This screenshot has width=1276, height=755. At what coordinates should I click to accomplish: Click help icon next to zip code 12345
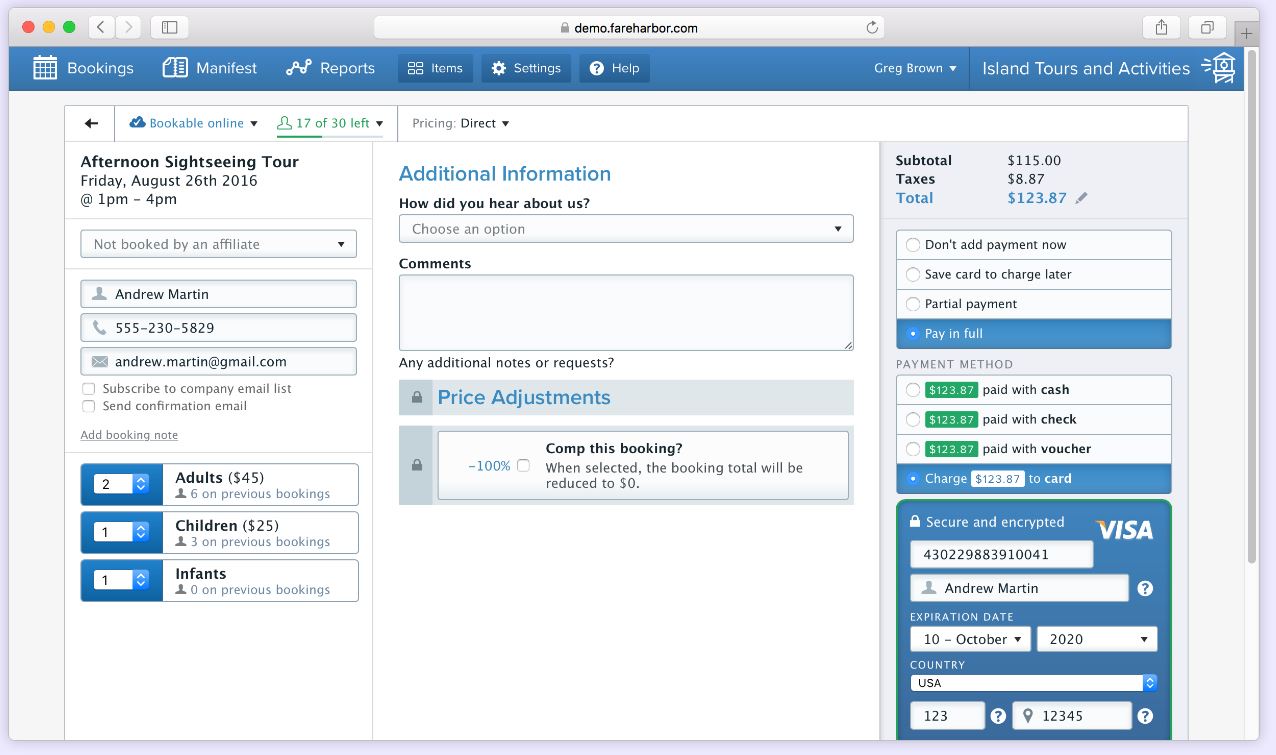point(1145,716)
